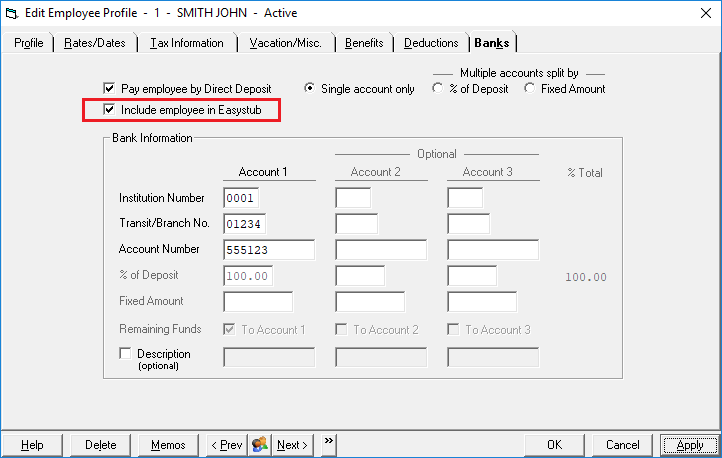The height and width of the screenshot is (458, 722).
Task: Switch to the Deductions tab
Action: pos(431,43)
